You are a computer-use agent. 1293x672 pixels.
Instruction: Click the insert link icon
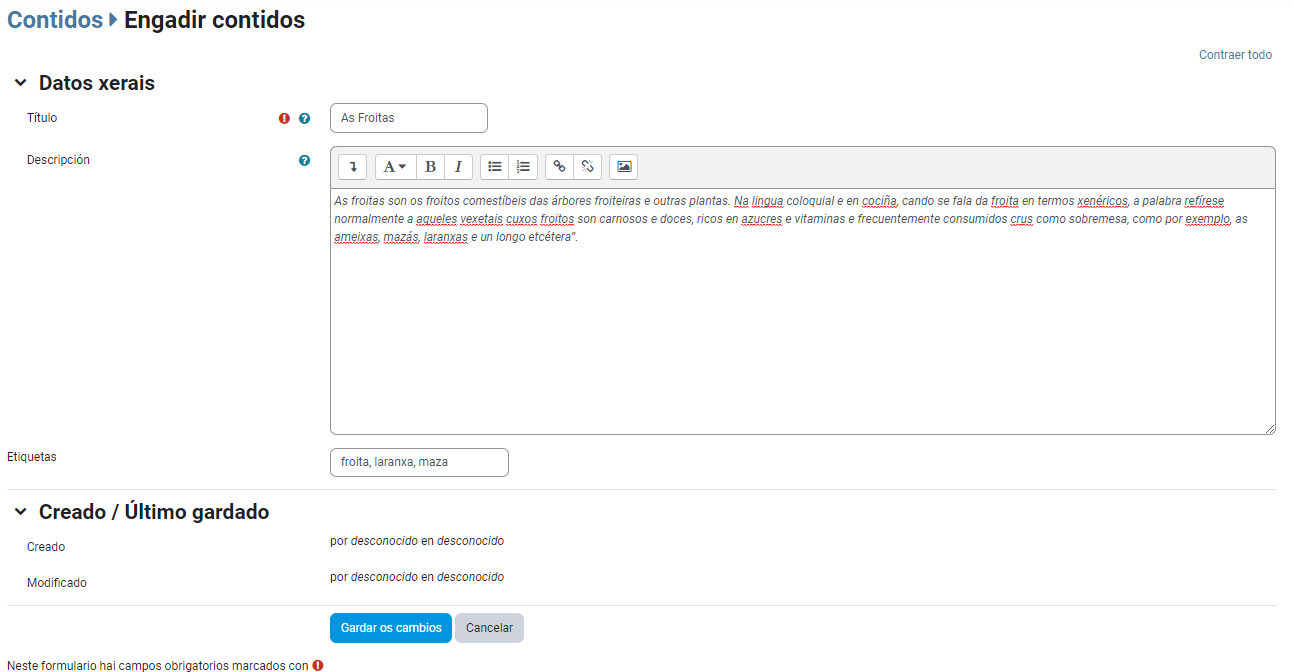click(x=560, y=167)
